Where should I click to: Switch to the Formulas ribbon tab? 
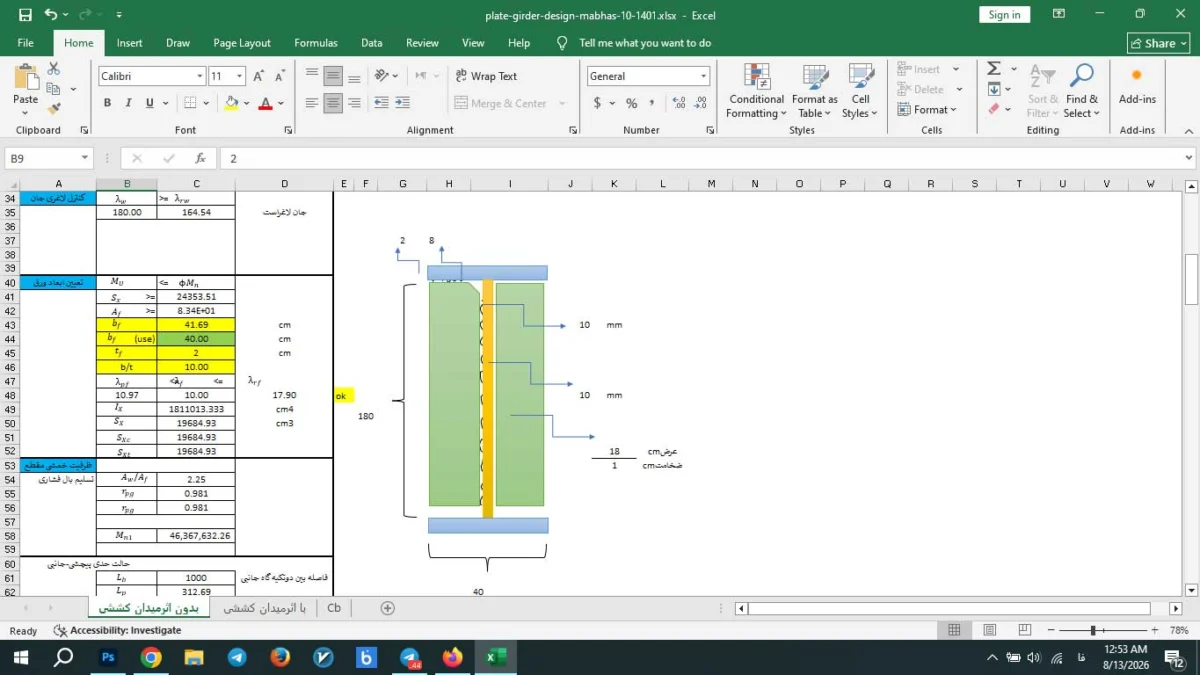[x=315, y=43]
